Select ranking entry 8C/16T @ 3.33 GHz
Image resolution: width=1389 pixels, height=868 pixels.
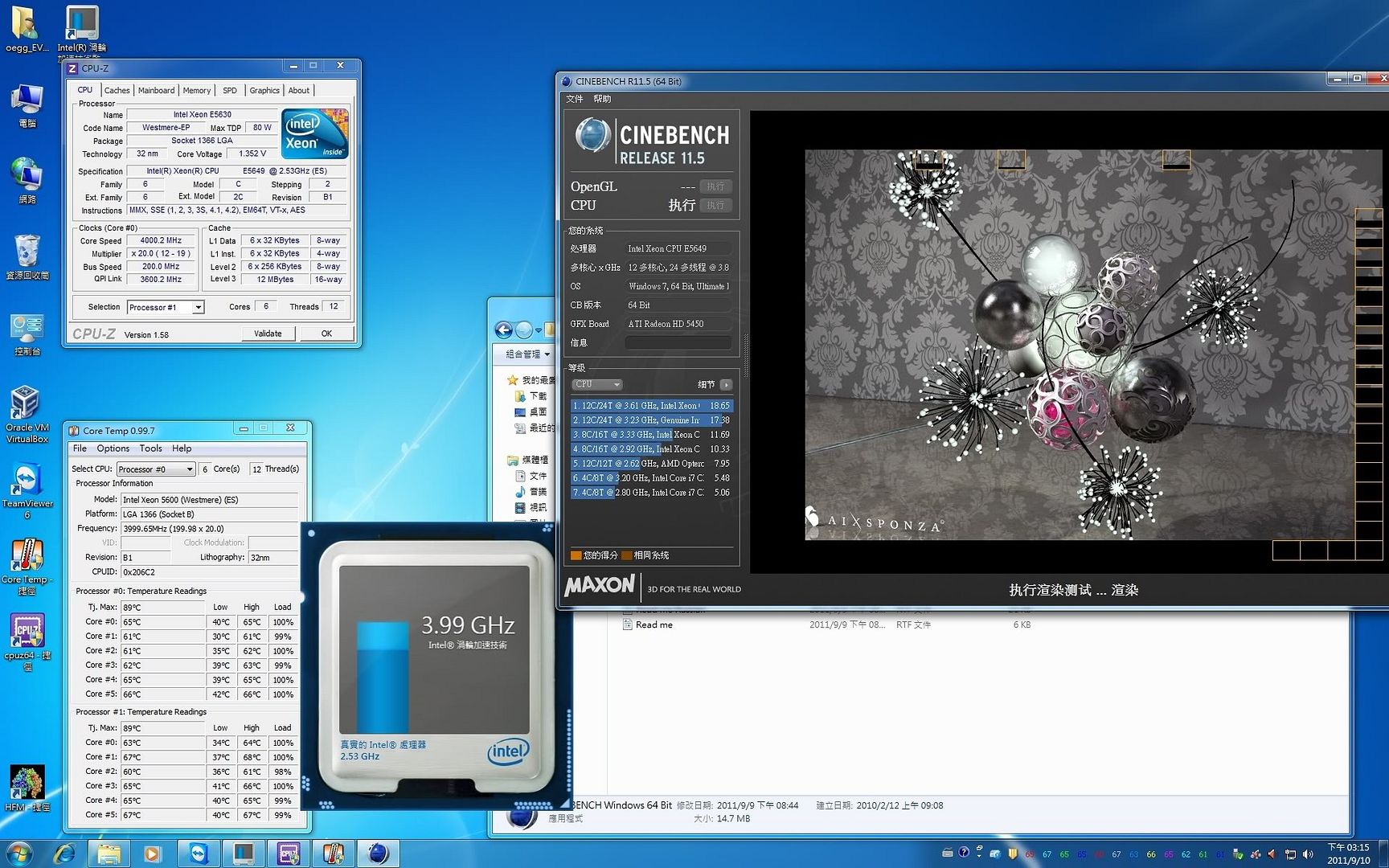[652, 435]
